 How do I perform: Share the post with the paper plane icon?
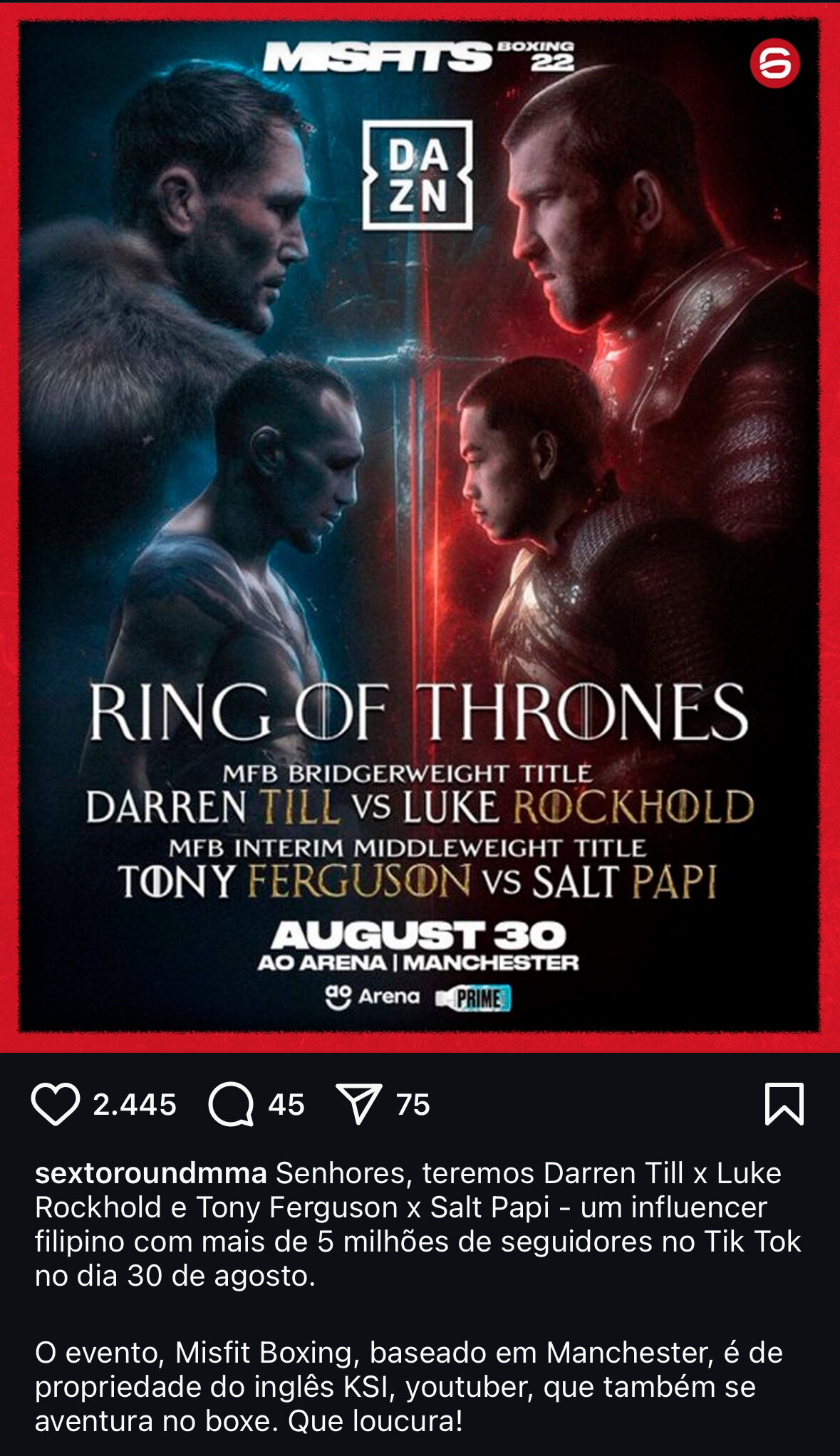pos(358,1104)
